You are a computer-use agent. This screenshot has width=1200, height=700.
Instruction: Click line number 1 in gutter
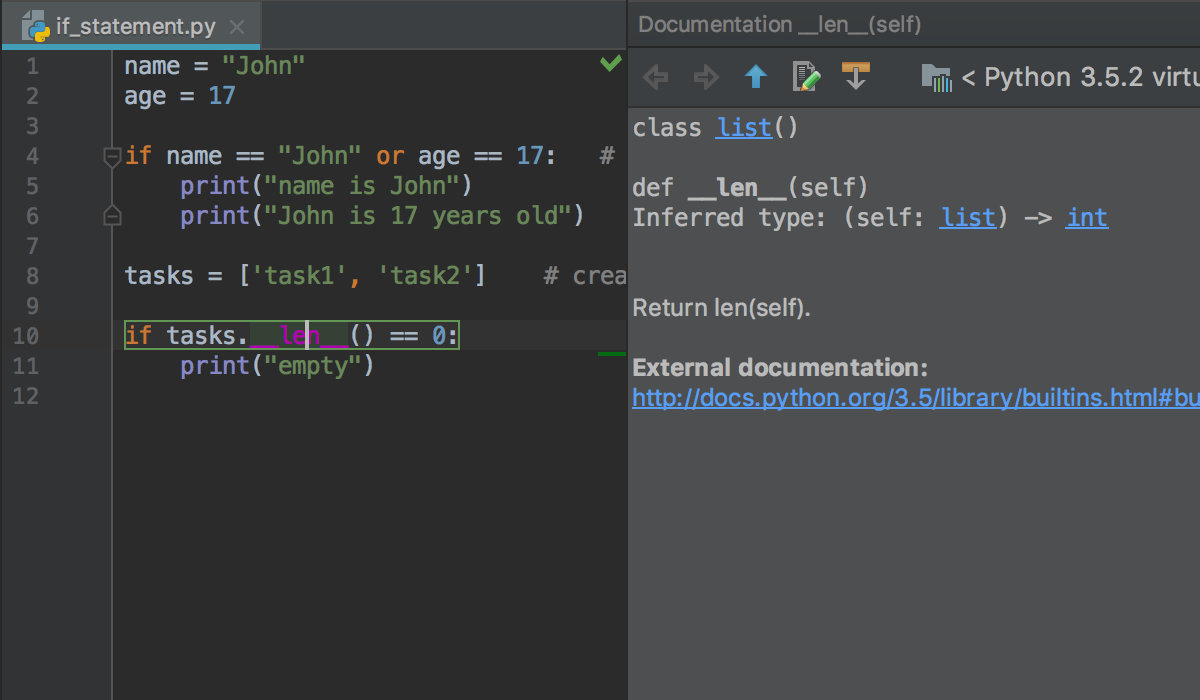(x=32, y=66)
